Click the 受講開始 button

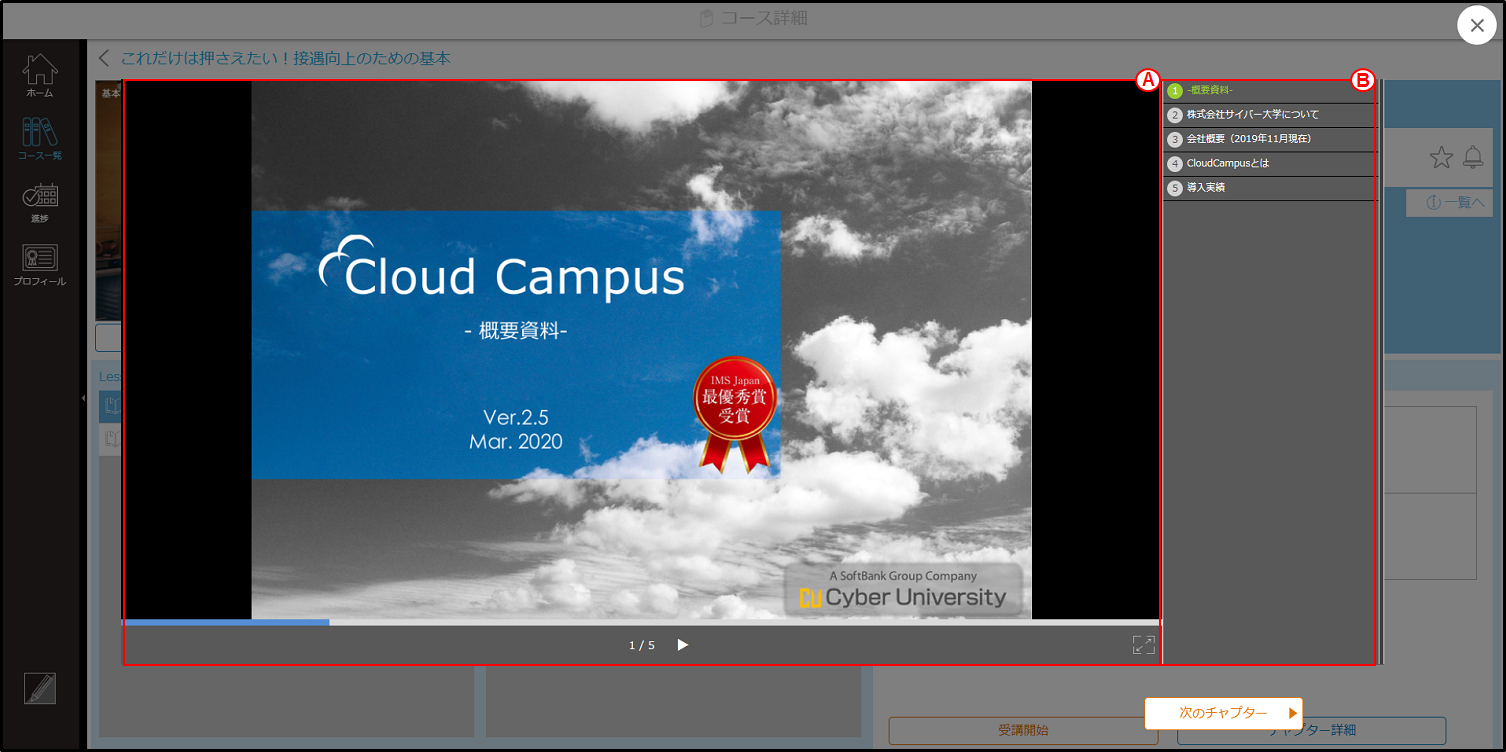1023,731
